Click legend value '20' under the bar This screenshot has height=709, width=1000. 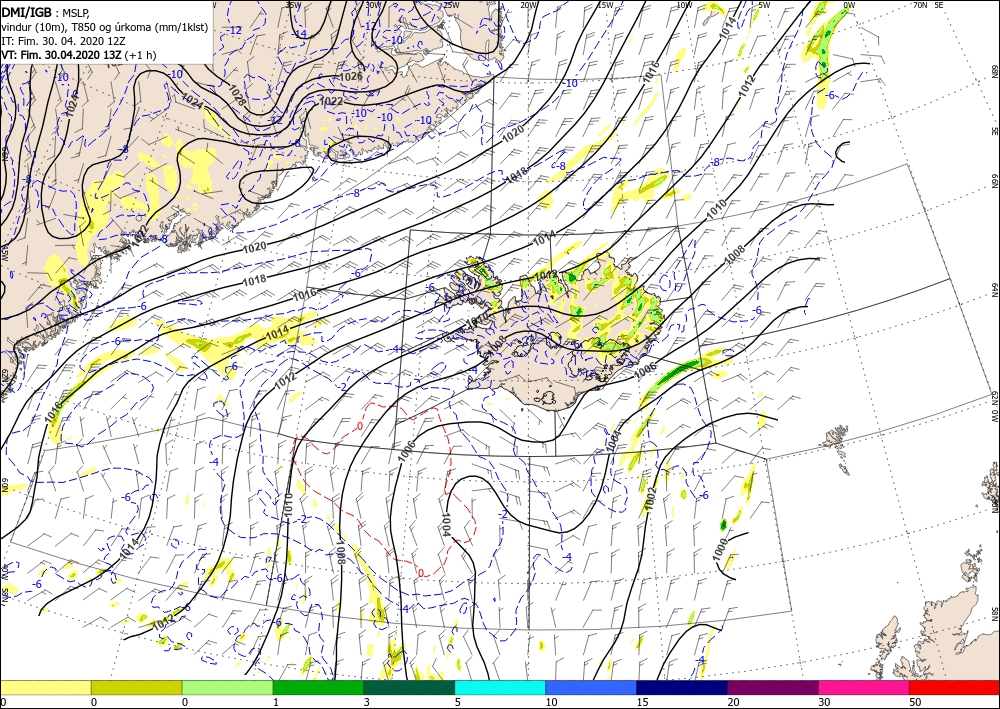(x=733, y=702)
